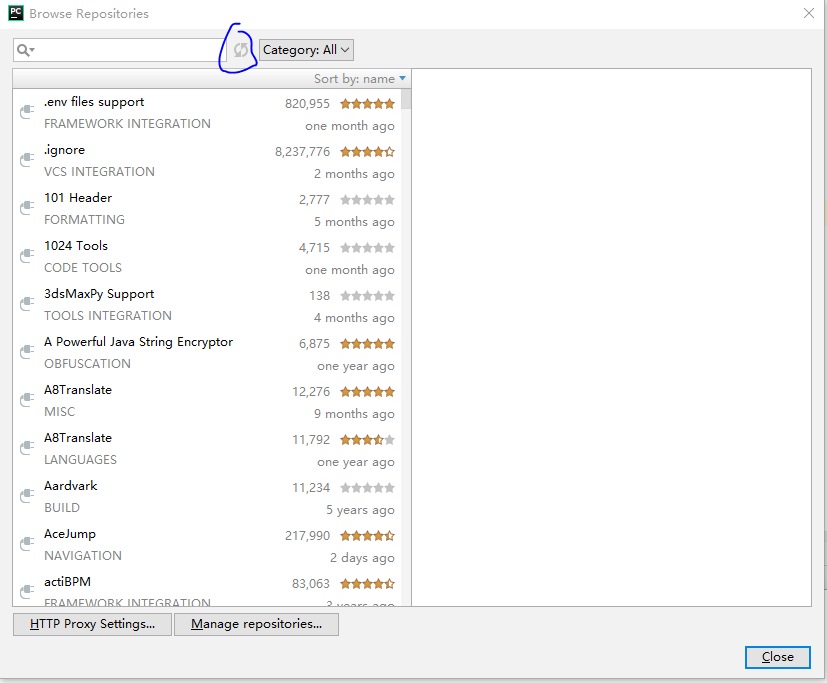Click plugin icon beside Aardvark
The height and width of the screenshot is (683, 827).
pyautogui.click(x=27, y=496)
